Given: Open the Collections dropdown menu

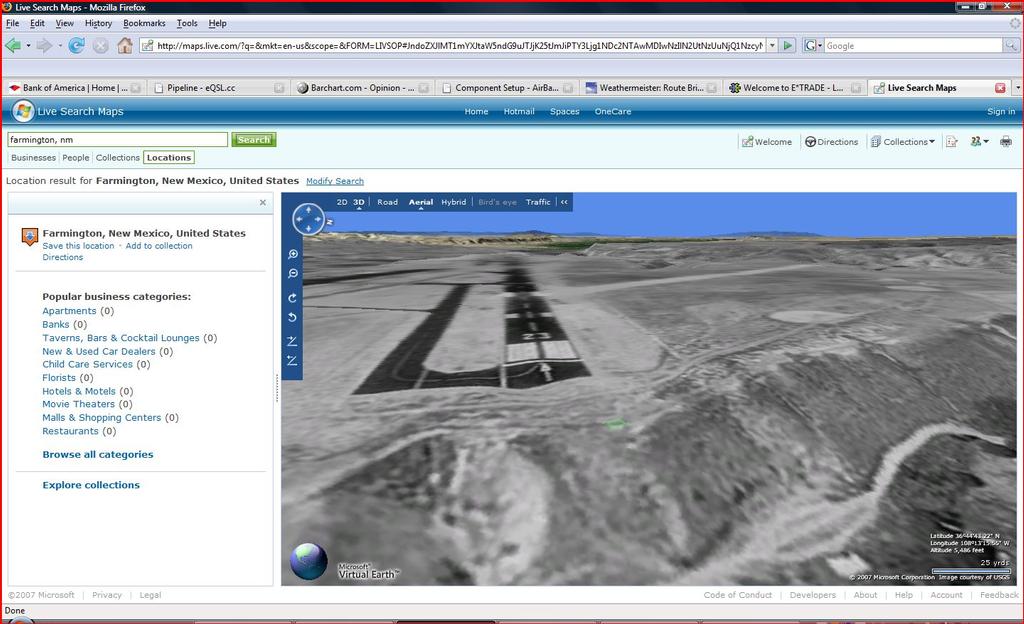Looking at the screenshot, I should tap(902, 142).
